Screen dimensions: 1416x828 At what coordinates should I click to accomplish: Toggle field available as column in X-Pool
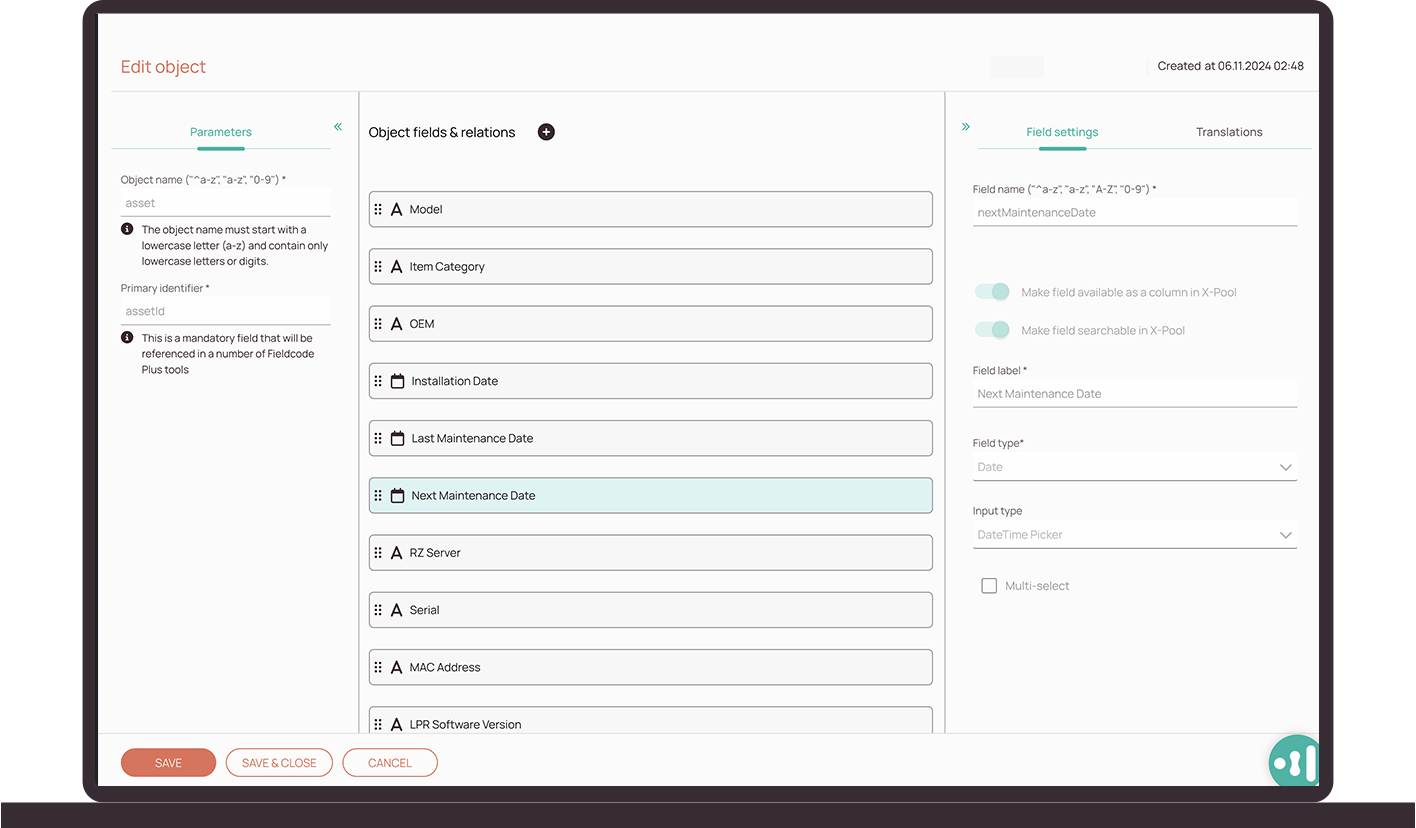pyautogui.click(x=992, y=292)
